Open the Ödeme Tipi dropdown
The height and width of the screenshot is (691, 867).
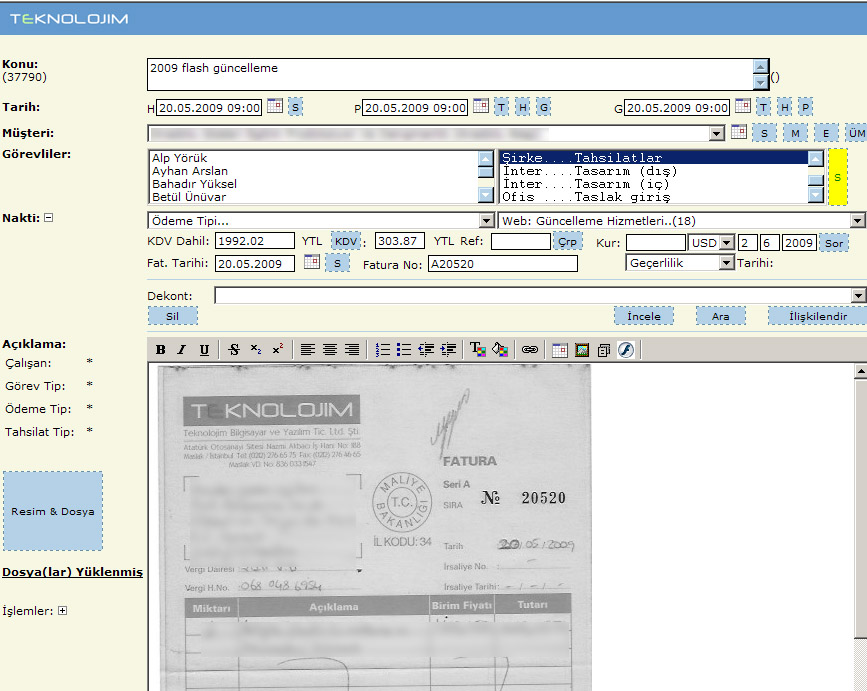(487, 221)
